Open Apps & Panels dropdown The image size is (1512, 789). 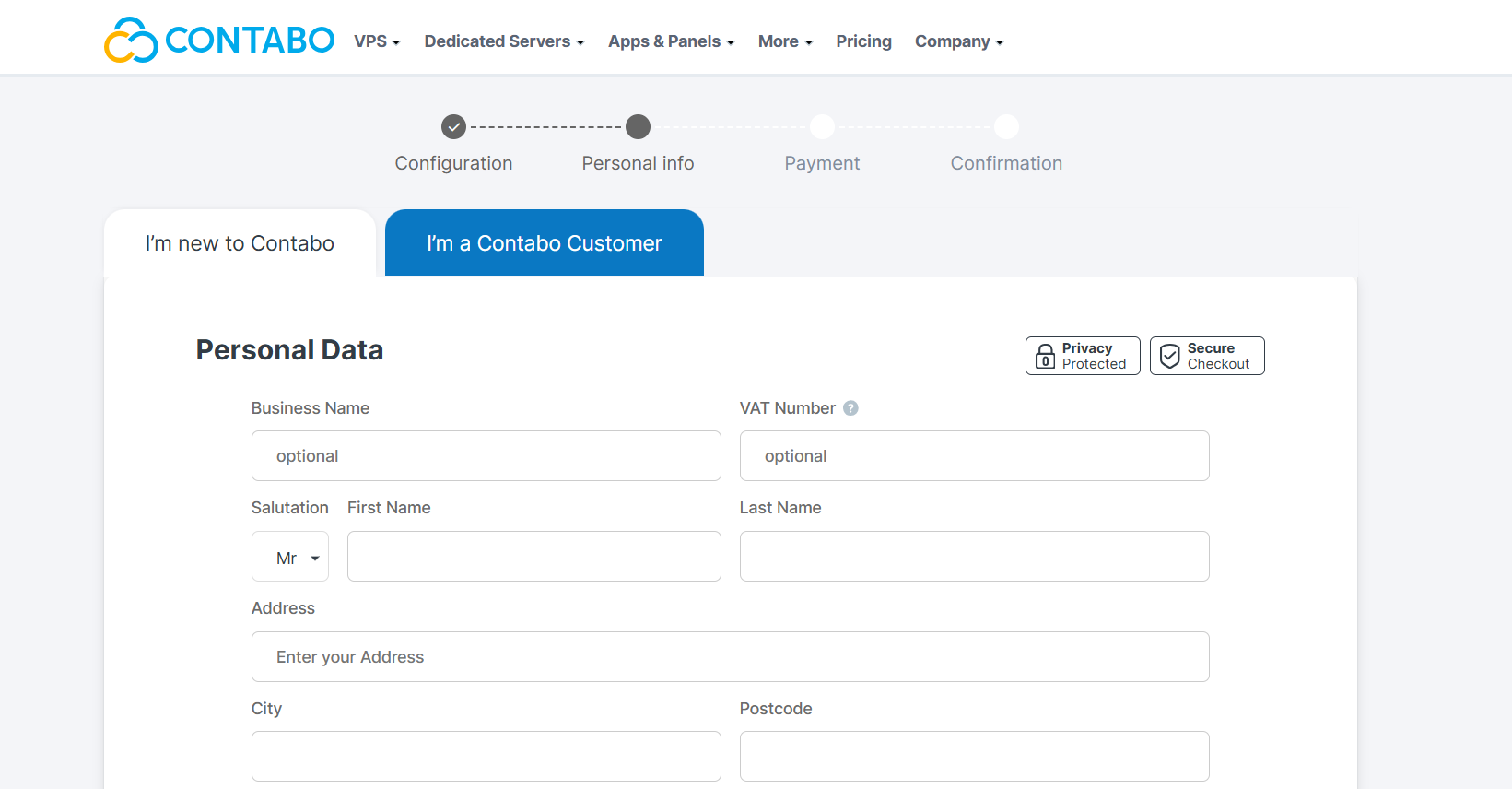pos(671,41)
